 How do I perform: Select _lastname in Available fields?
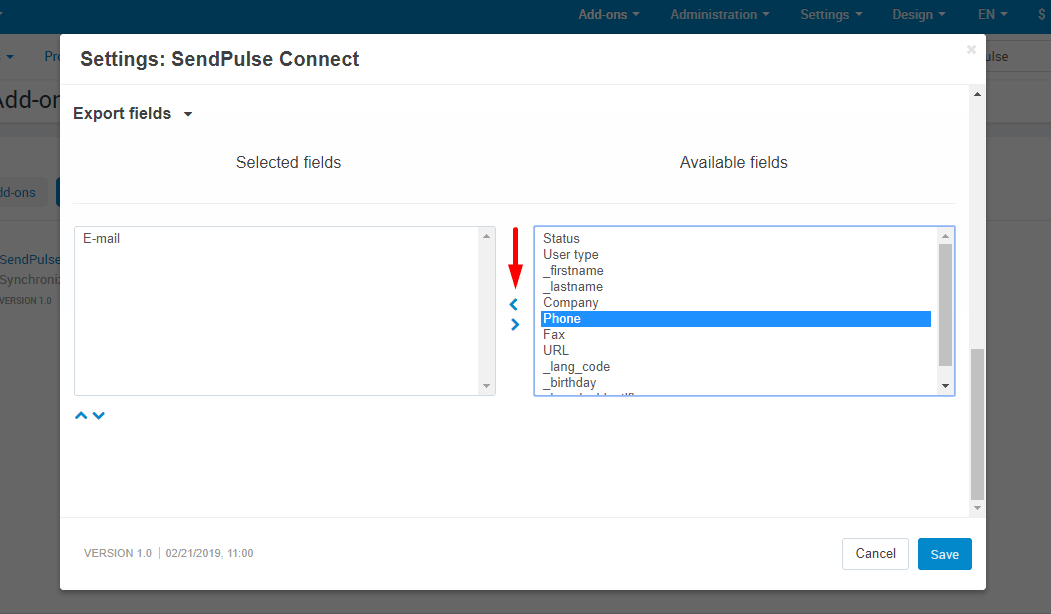[x=736, y=287]
